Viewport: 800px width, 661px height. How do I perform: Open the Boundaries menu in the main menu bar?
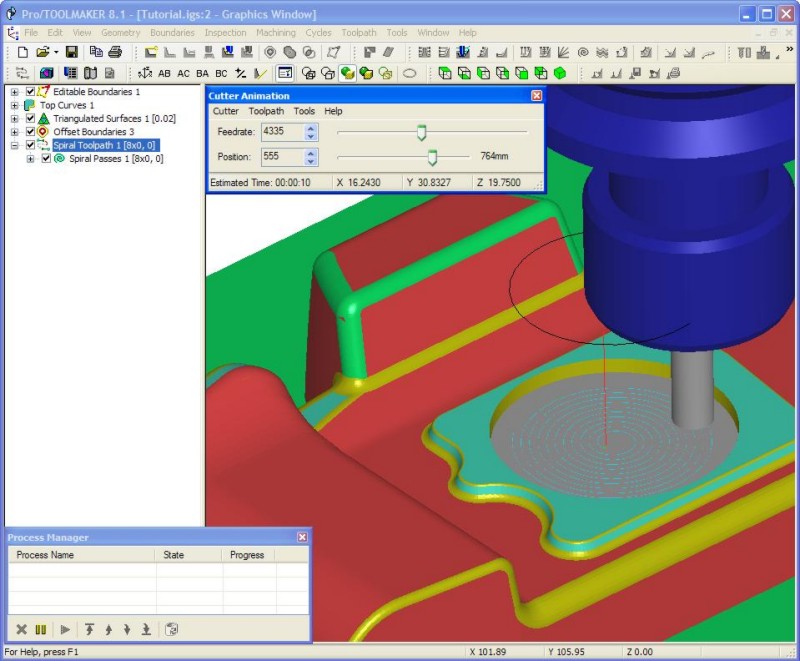[172, 33]
